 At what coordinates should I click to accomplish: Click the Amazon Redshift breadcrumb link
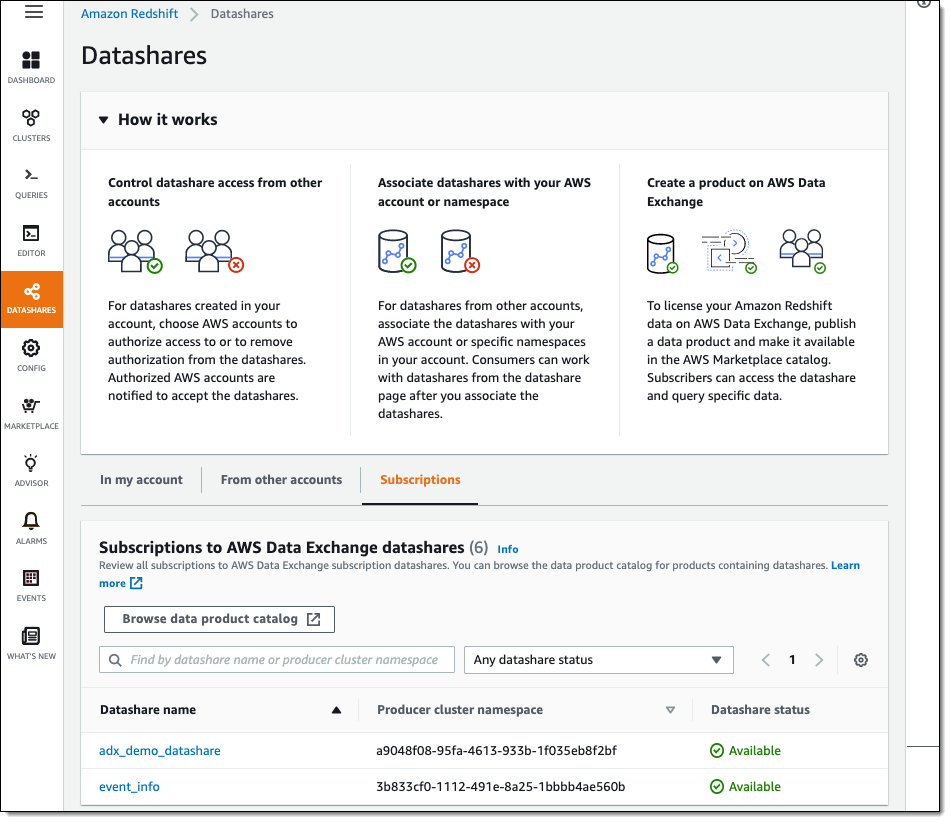[x=130, y=13]
